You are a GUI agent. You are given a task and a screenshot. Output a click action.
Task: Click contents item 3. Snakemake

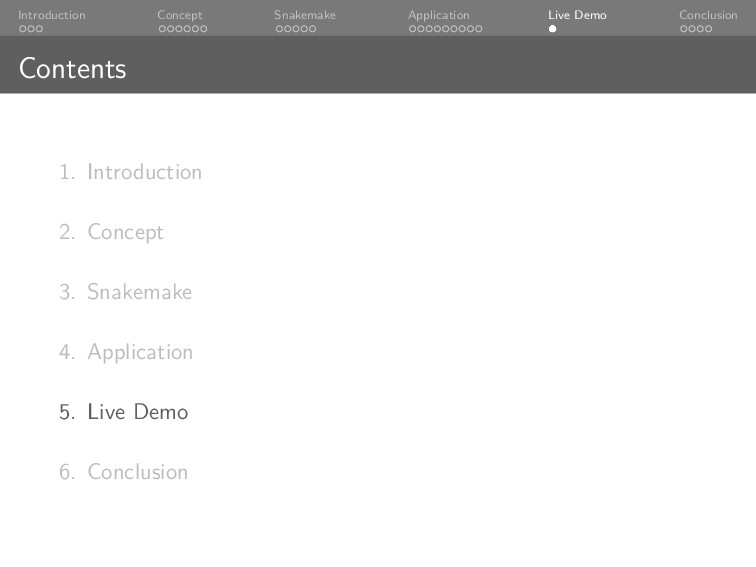[139, 292]
